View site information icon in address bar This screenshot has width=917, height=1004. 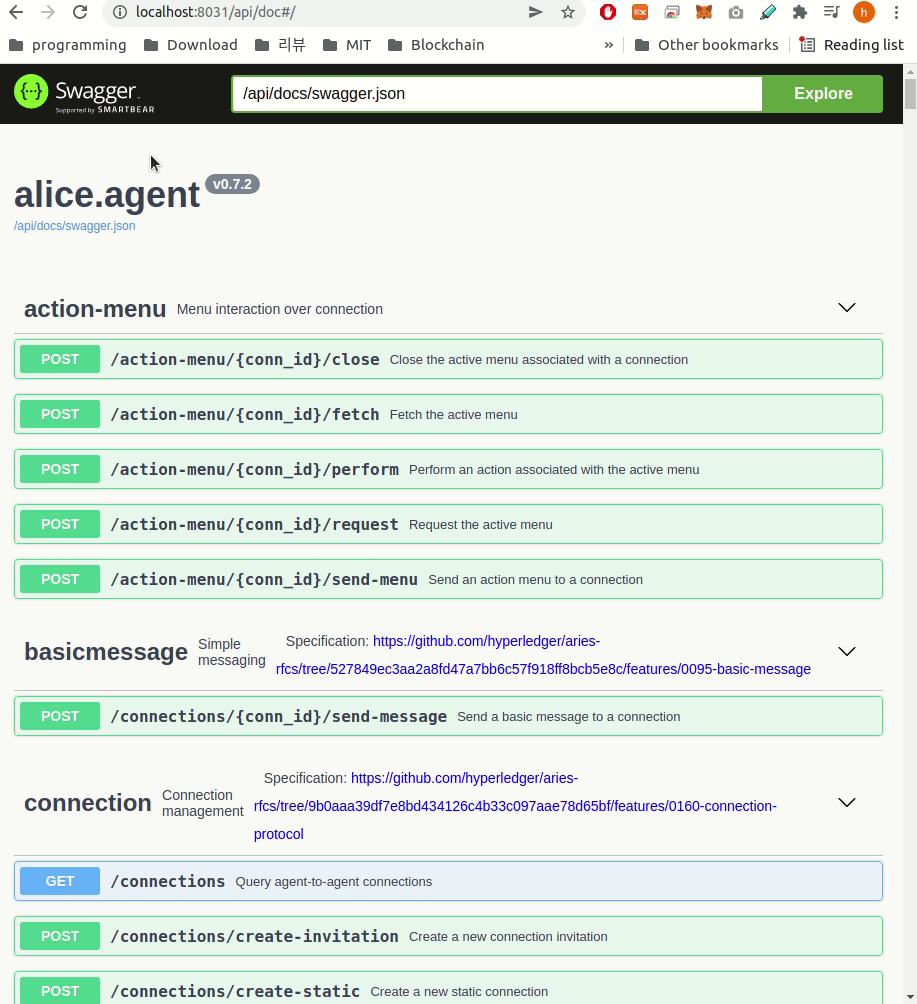point(120,12)
